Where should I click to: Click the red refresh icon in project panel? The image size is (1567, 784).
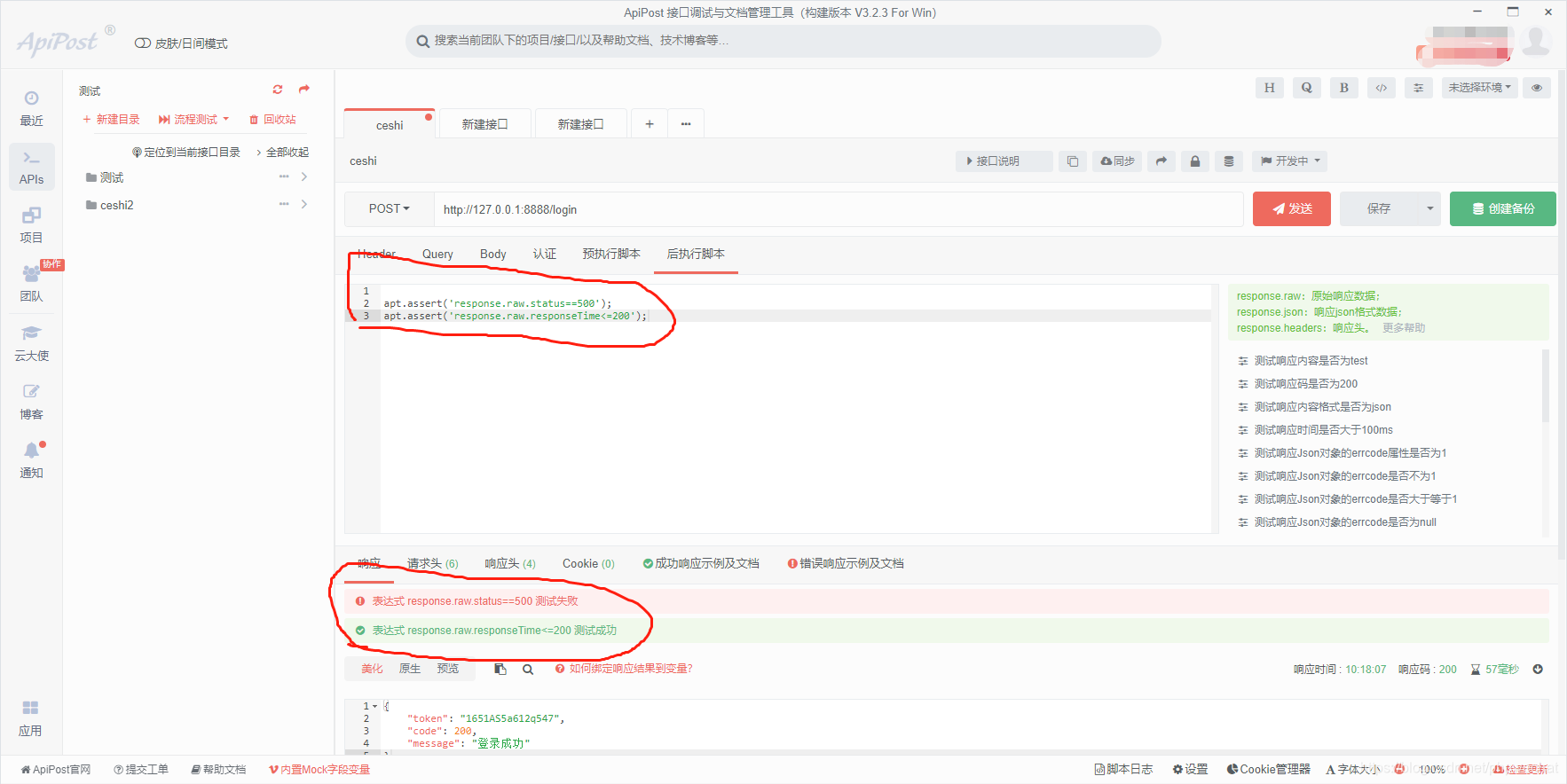tap(278, 90)
